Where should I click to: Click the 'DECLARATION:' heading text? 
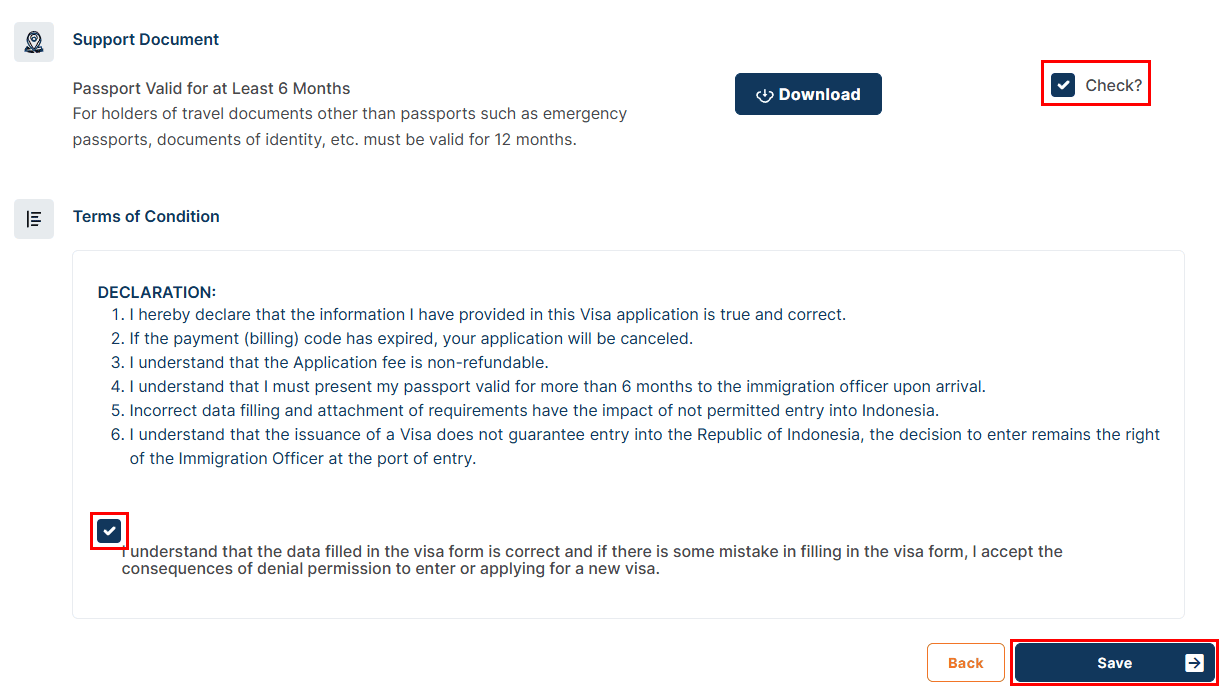(x=157, y=292)
